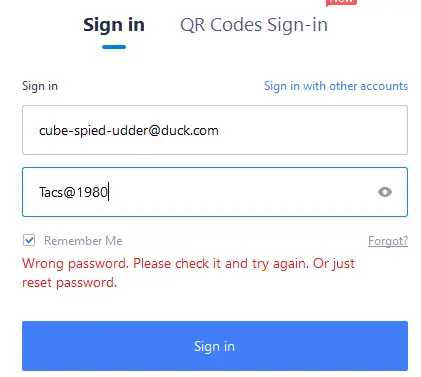Viewport: 421px width, 377px height.
Task: Click the duck.com part of the email
Action: [190, 130]
